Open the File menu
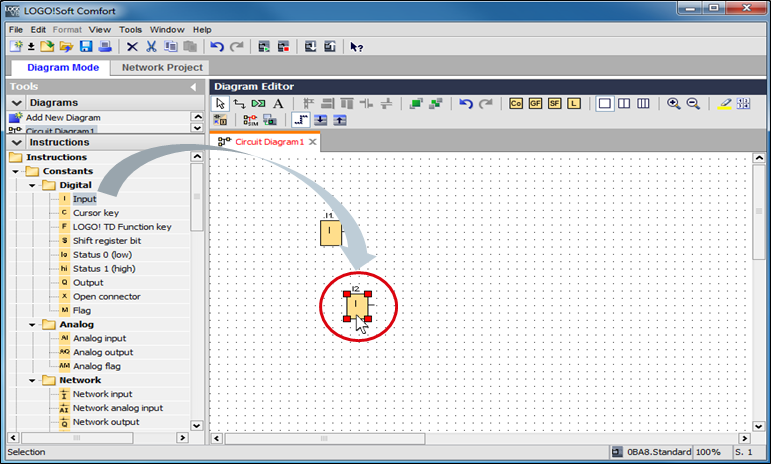771x464 pixels. click(x=16, y=29)
